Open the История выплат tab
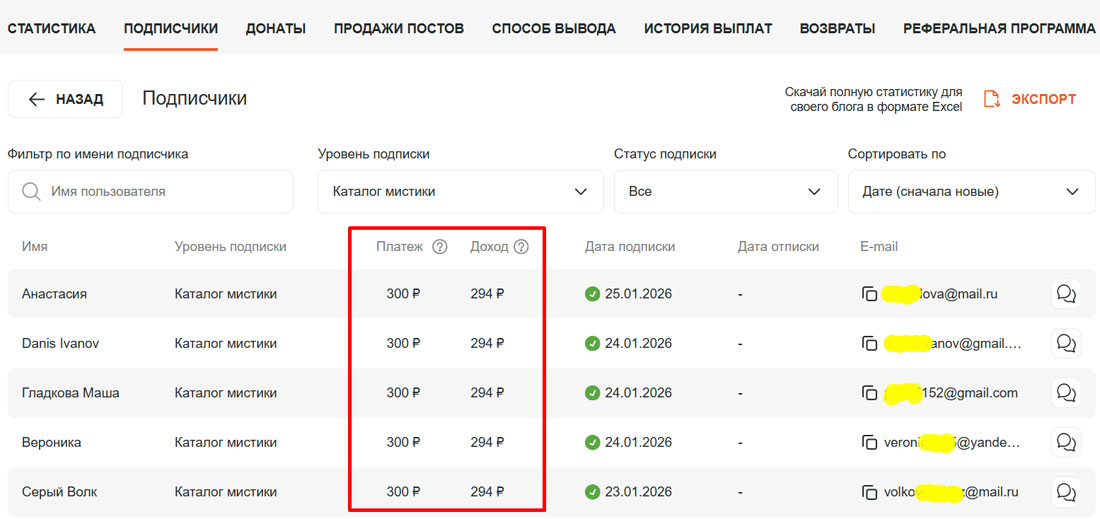 (x=707, y=28)
